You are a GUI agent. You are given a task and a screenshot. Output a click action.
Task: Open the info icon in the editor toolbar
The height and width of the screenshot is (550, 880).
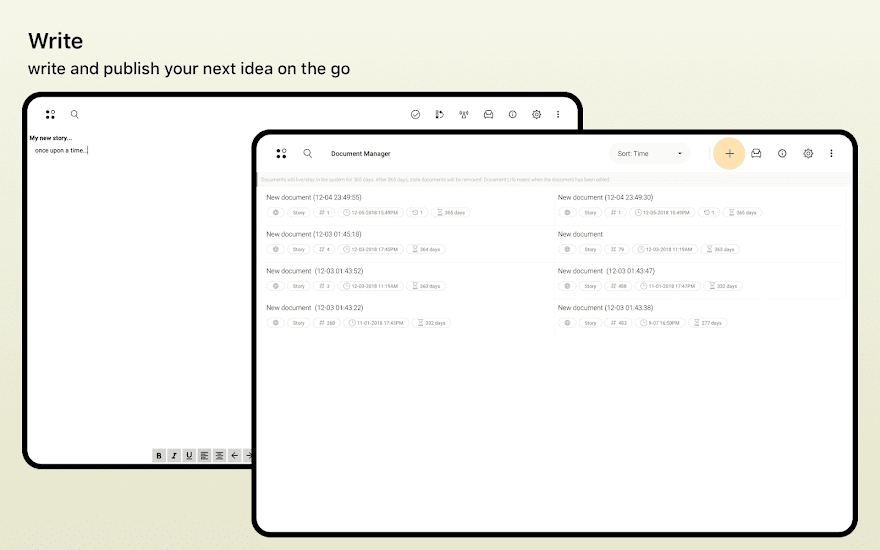pos(512,115)
